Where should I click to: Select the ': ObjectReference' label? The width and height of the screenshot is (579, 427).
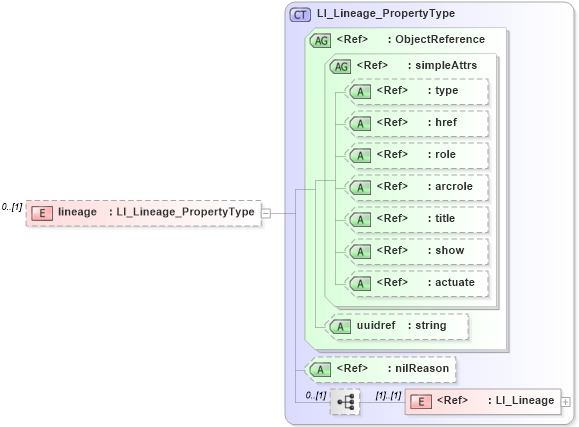click(436, 39)
